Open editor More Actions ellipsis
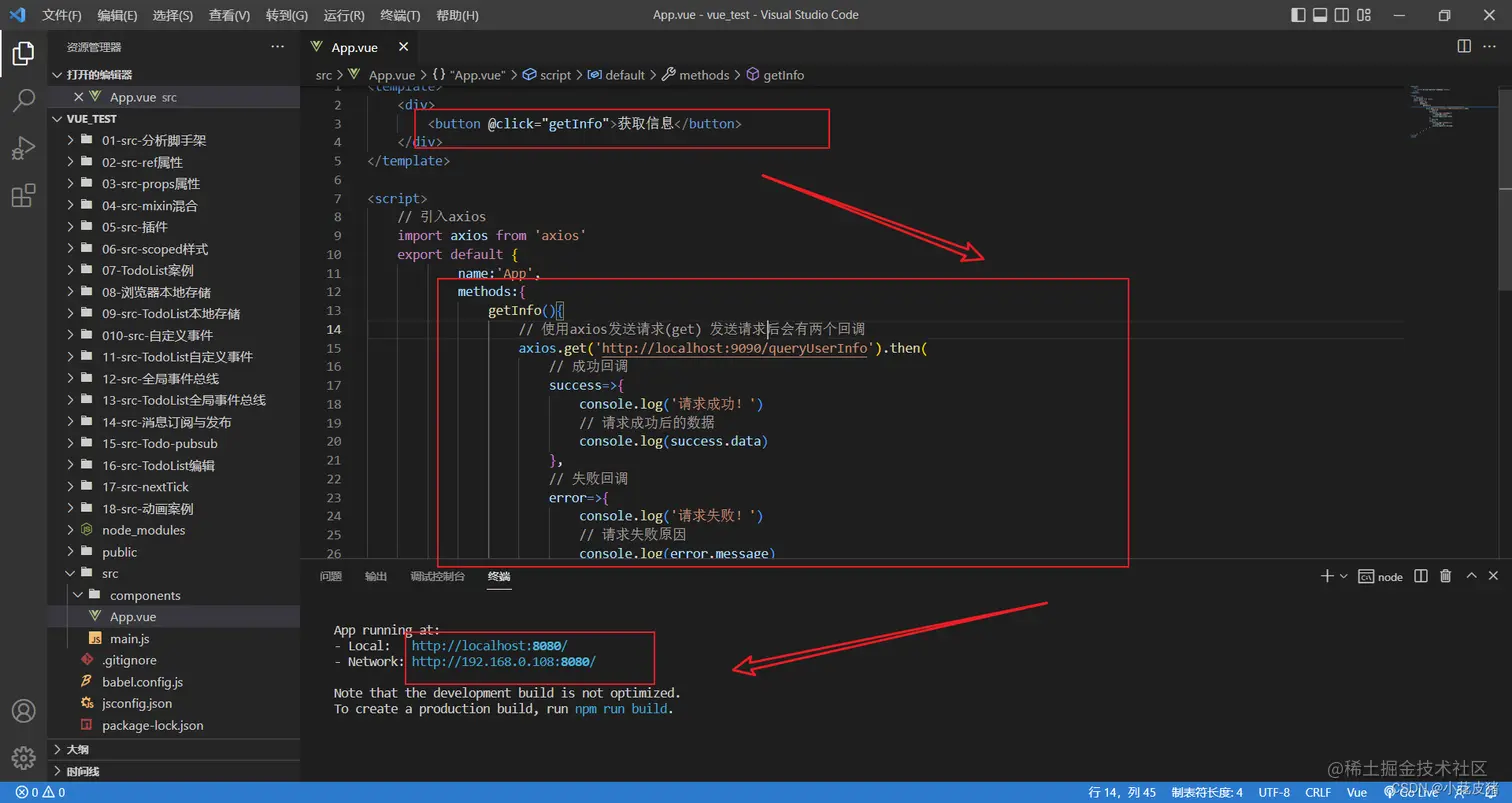 click(1491, 46)
